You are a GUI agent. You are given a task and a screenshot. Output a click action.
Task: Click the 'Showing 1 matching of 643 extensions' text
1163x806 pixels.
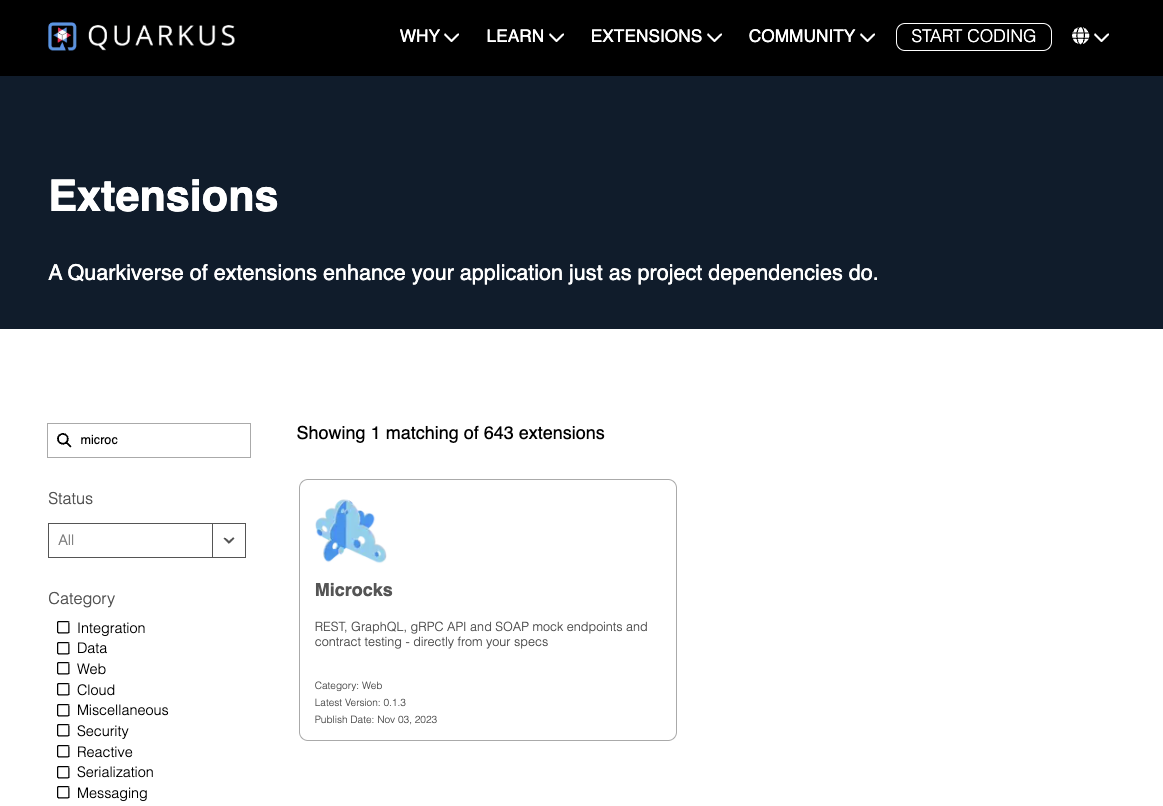tap(450, 433)
